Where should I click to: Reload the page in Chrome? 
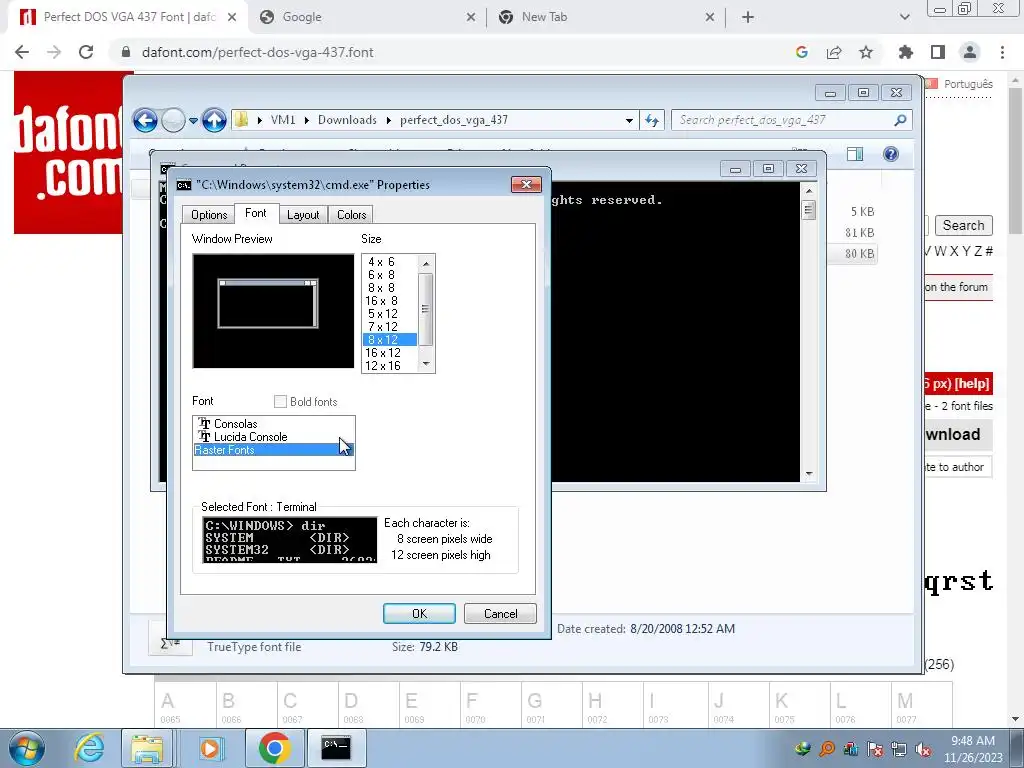point(86,52)
